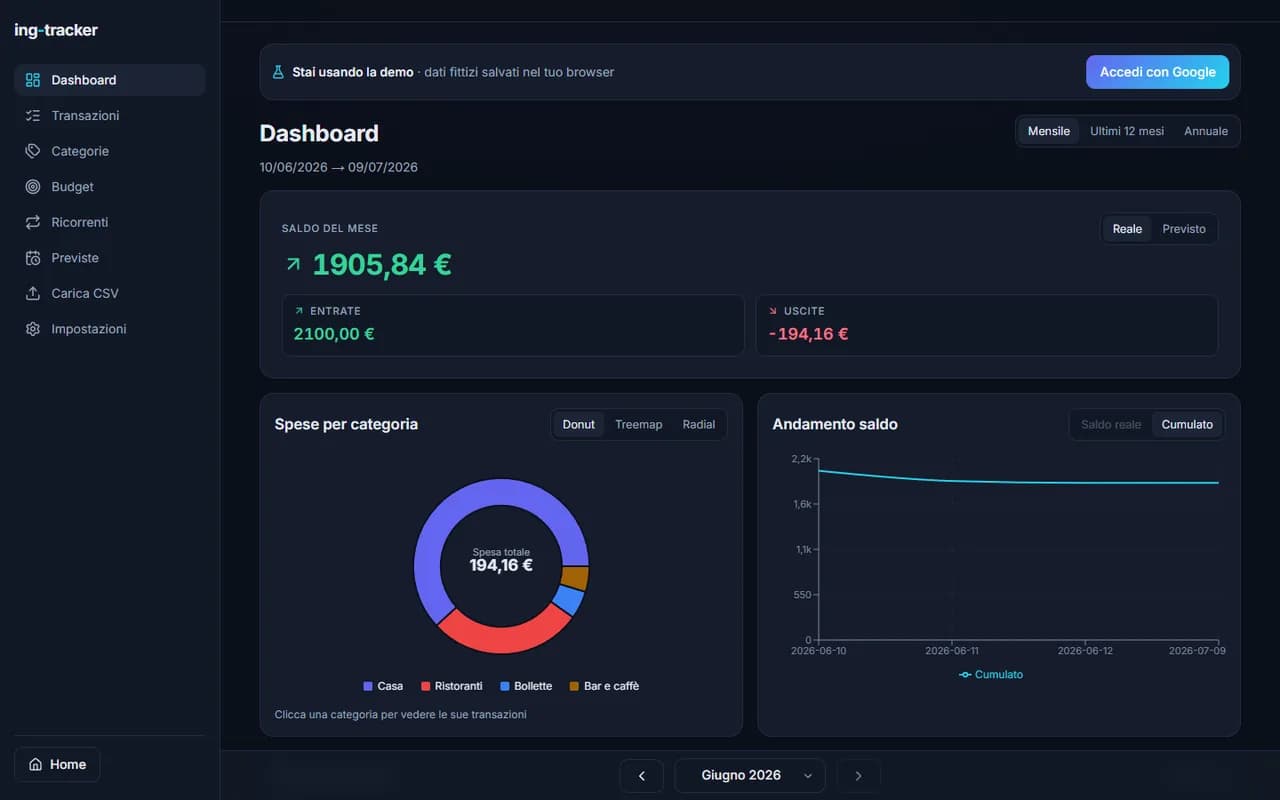Click Accedi con Google button
The image size is (1280, 800).
click(x=1158, y=72)
